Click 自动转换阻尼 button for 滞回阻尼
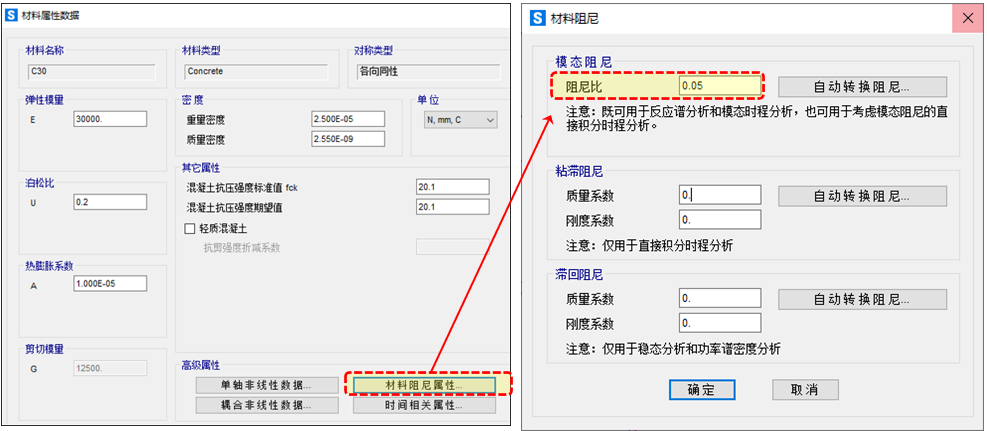 [861, 299]
